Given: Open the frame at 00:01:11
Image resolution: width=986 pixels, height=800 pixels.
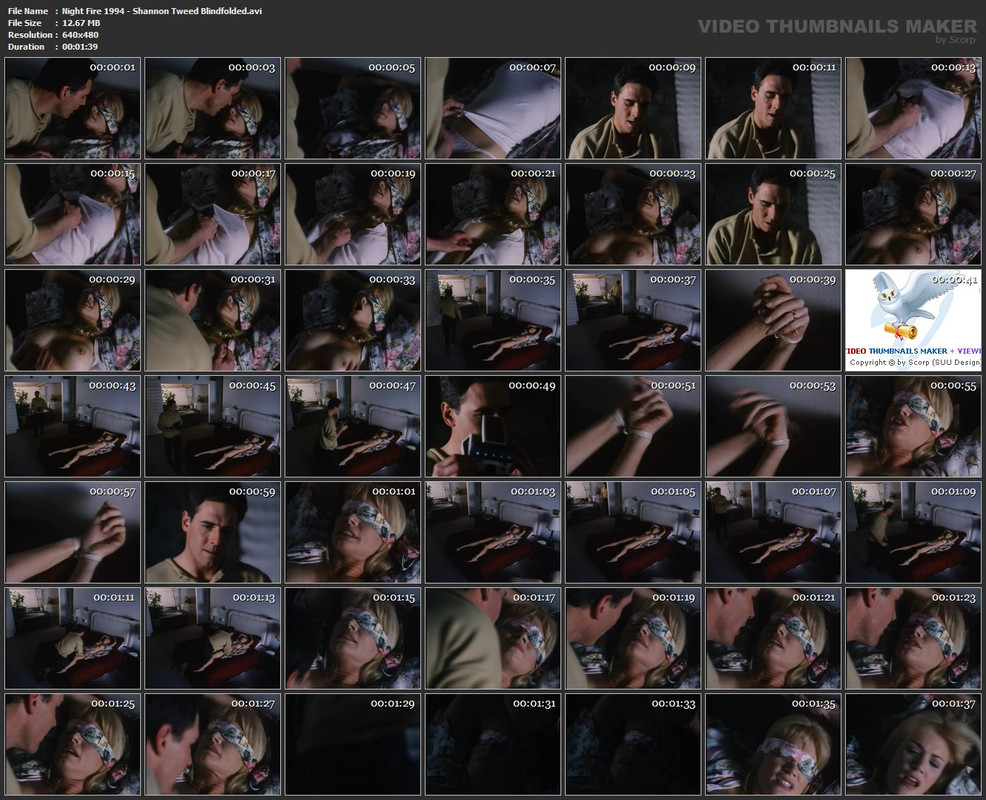Looking at the screenshot, I should click(73, 638).
